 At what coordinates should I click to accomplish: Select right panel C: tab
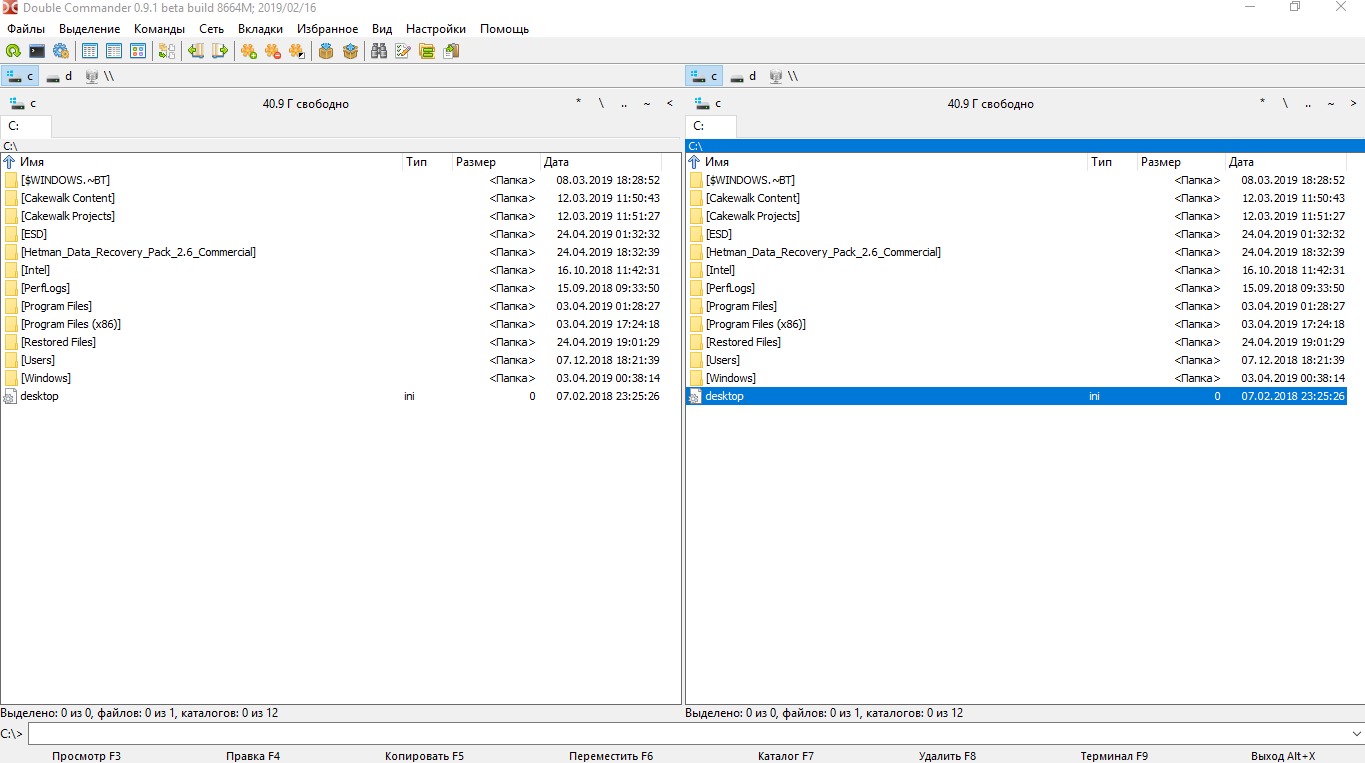coord(711,126)
